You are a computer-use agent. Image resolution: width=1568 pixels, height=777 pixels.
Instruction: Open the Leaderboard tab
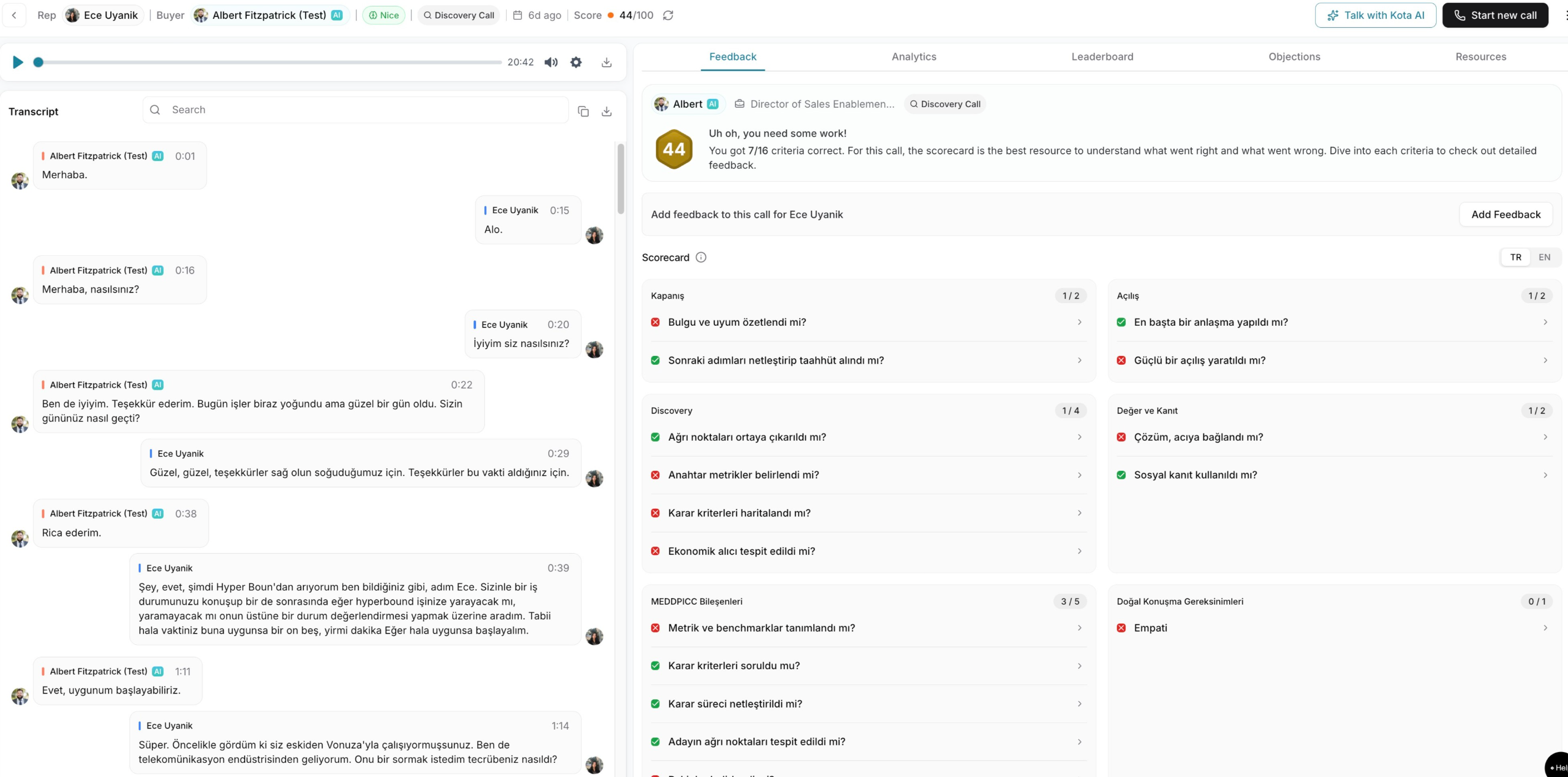[x=1102, y=57]
